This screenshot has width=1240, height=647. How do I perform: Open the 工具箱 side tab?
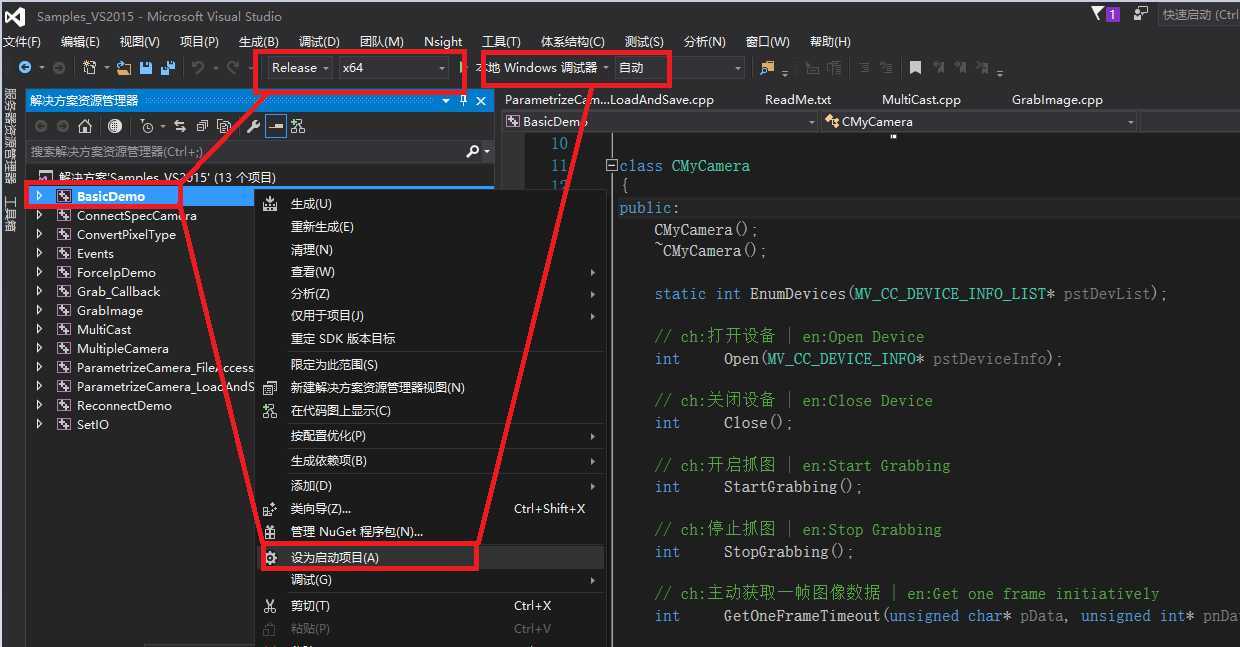tap(10, 214)
